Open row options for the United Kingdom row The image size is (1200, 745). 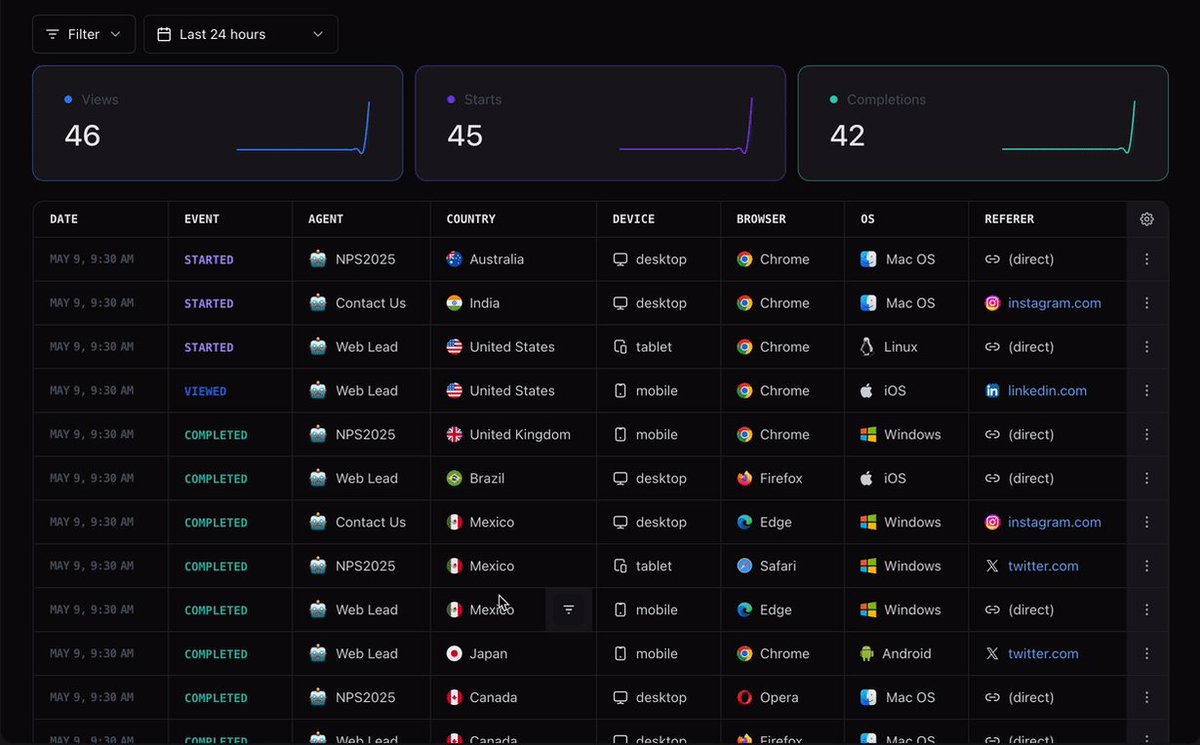[1147, 435]
